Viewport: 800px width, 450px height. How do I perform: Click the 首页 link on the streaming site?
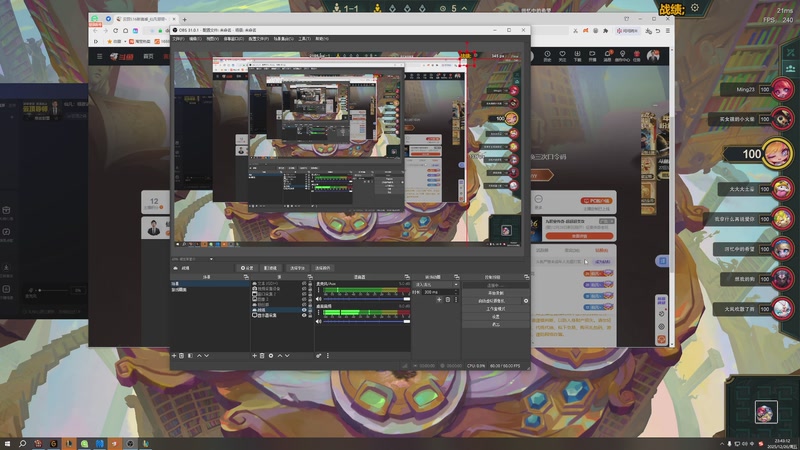tap(148, 56)
